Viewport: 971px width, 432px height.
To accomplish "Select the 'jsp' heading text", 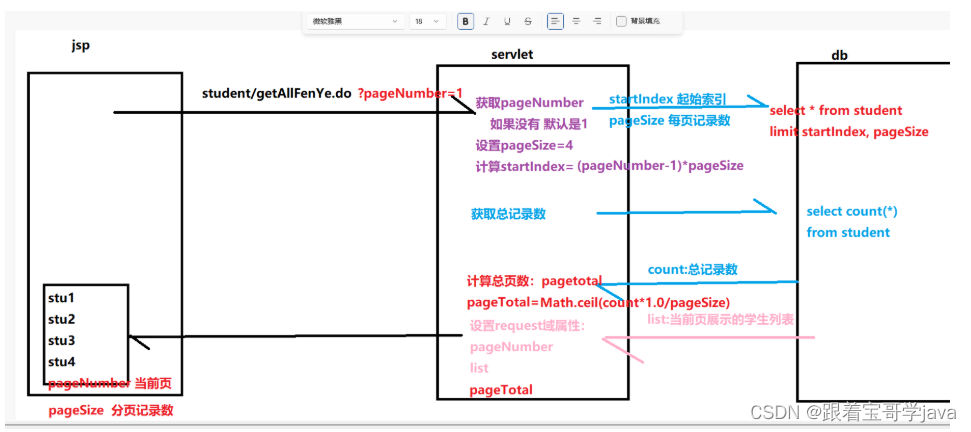I will tap(81, 46).
